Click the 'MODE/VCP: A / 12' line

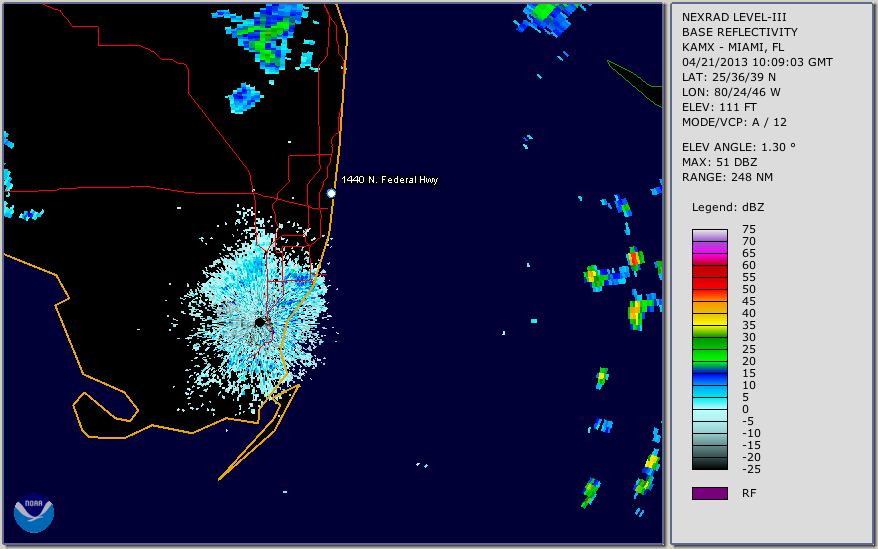(734, 122)
